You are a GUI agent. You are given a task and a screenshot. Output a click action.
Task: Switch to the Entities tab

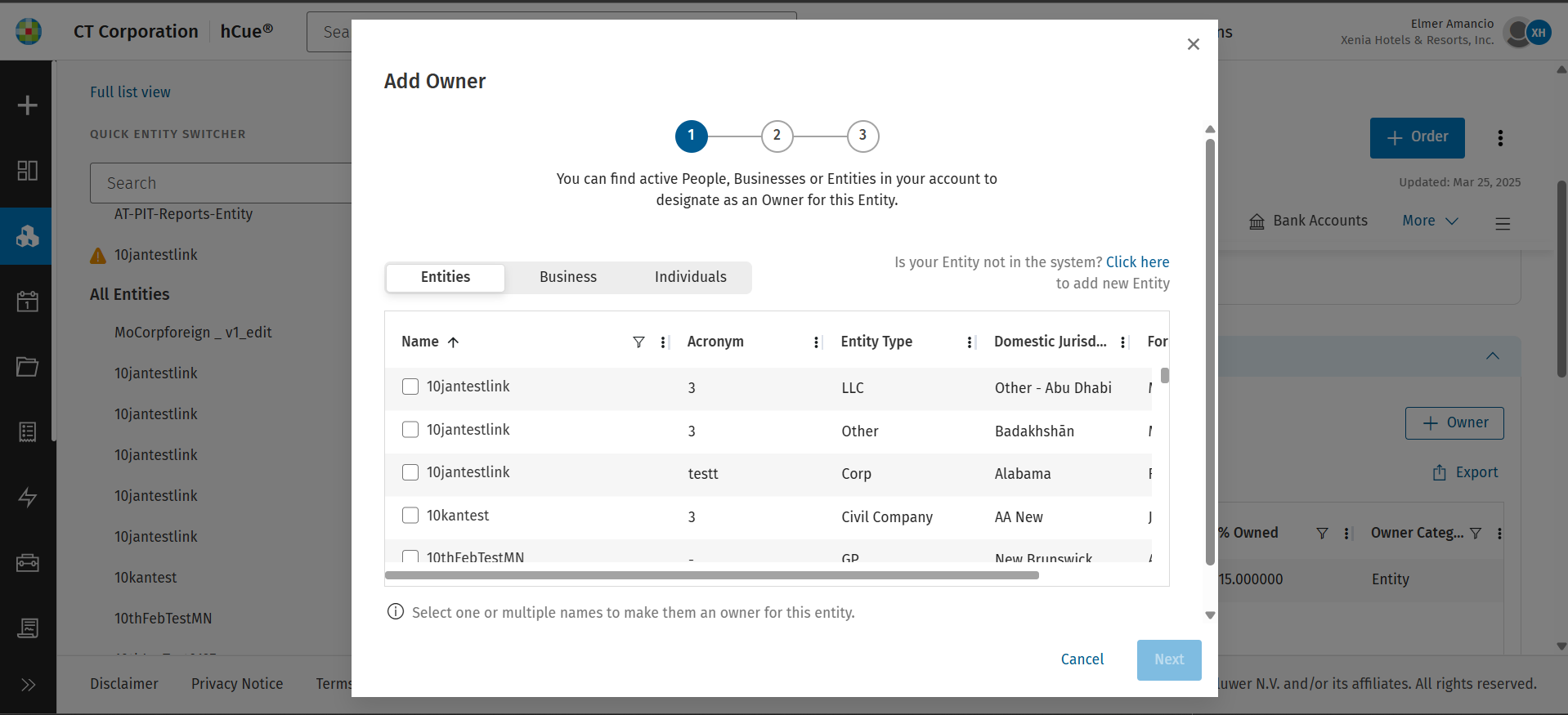tap(446, 278)
